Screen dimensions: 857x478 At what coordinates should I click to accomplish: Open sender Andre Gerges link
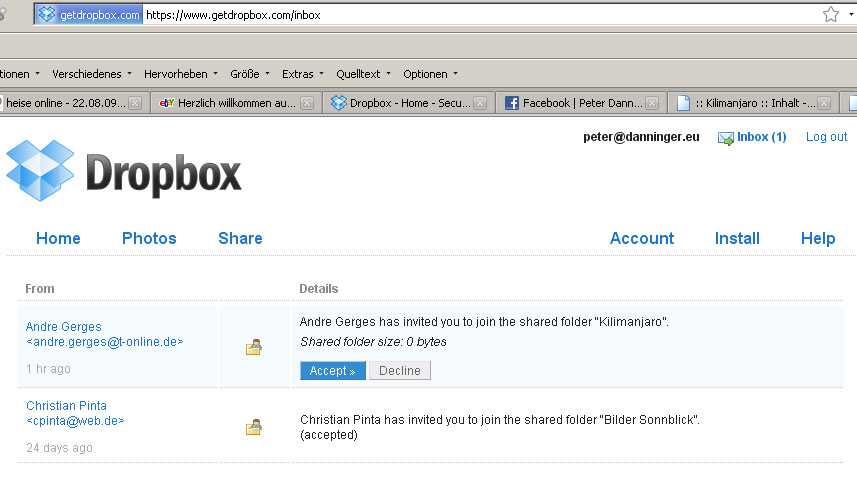coord(63,327)
